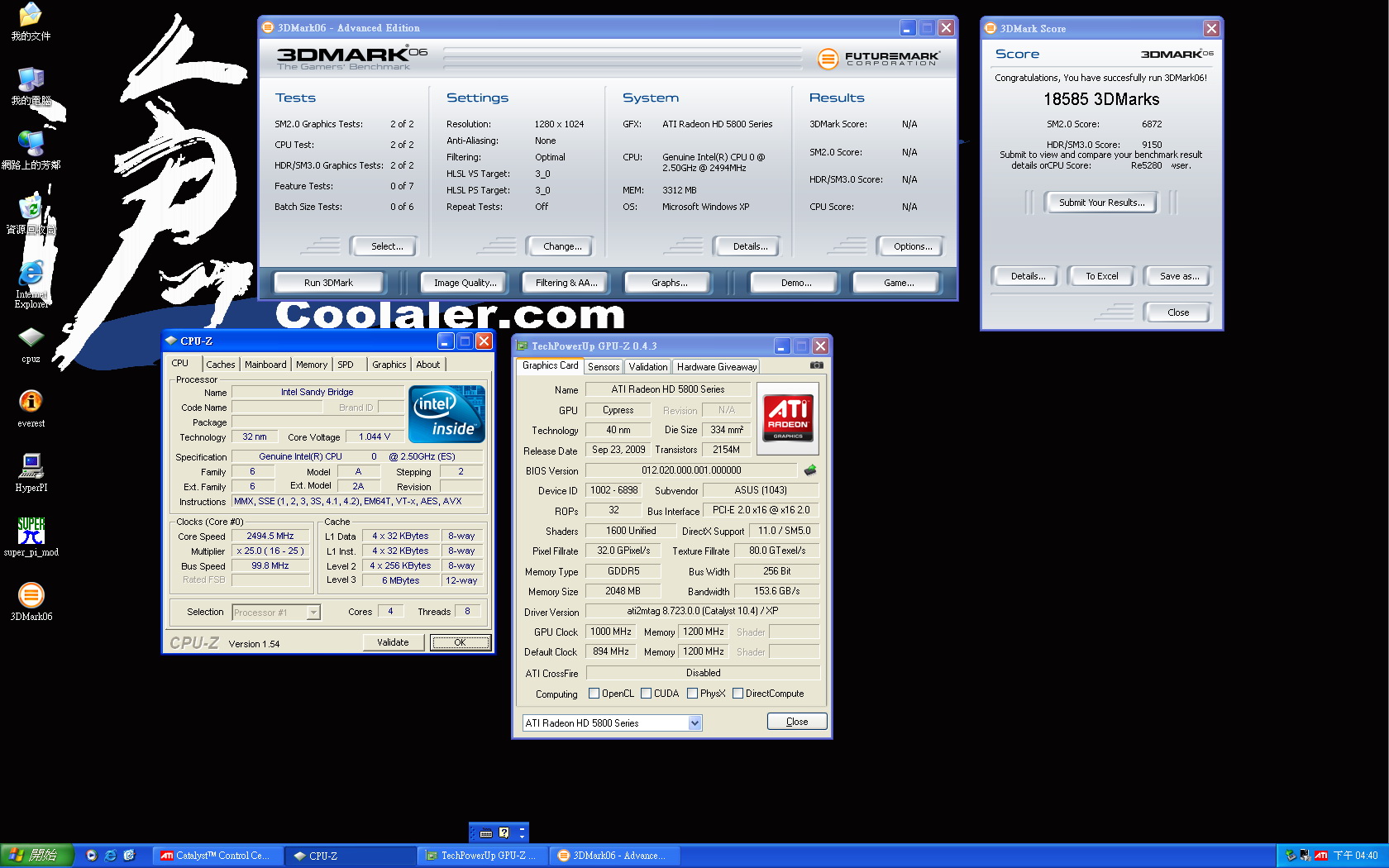
Task: Enable the OpenCL checkbox
Action: click(594, 694)
